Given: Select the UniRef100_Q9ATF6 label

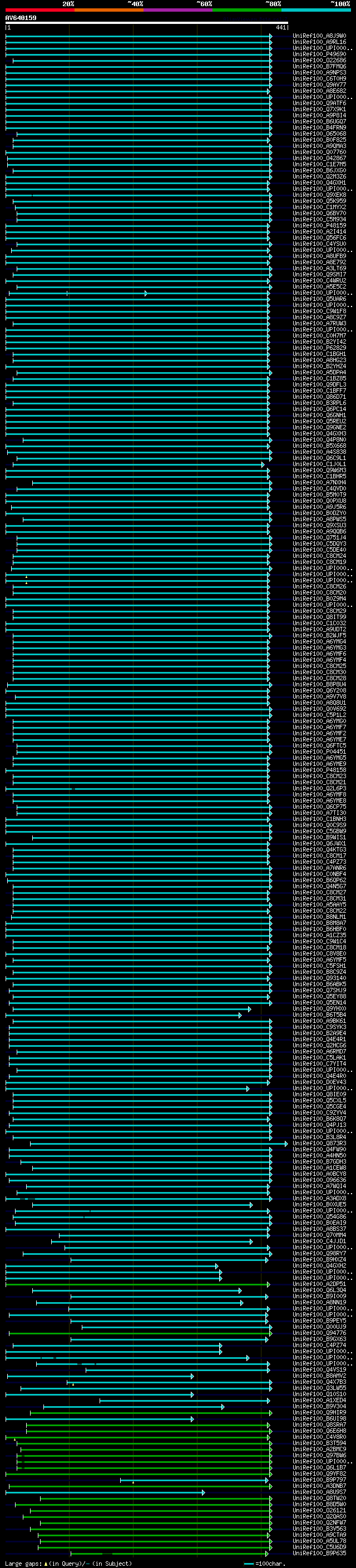Looking at the screenshot, I should tap(319, 103).
